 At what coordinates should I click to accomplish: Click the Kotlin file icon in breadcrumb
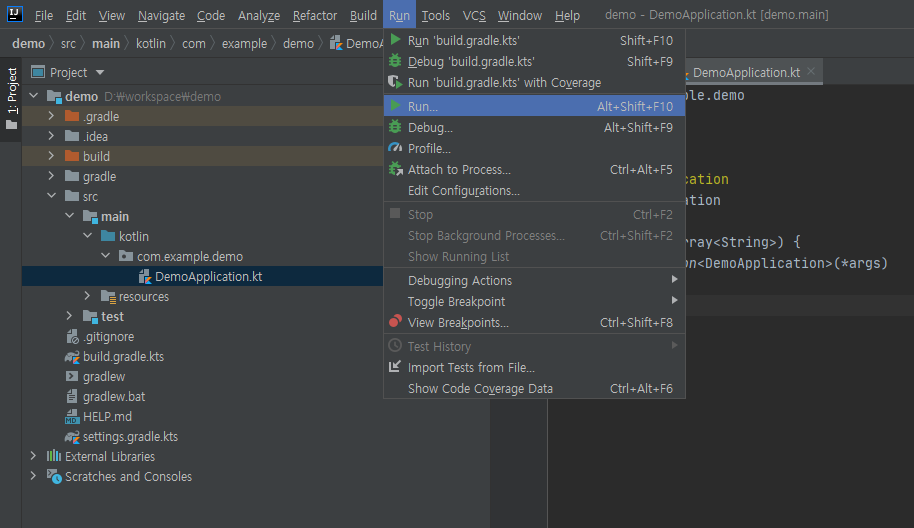click(x=336, y=43)
